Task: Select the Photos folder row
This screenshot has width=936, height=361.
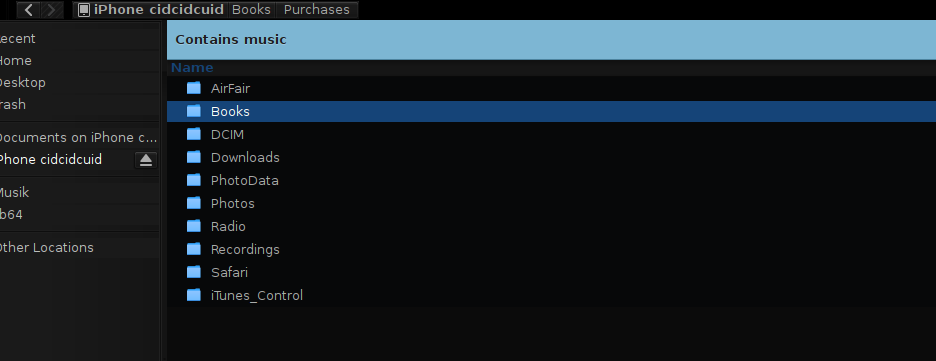Action: click(552, 203)
